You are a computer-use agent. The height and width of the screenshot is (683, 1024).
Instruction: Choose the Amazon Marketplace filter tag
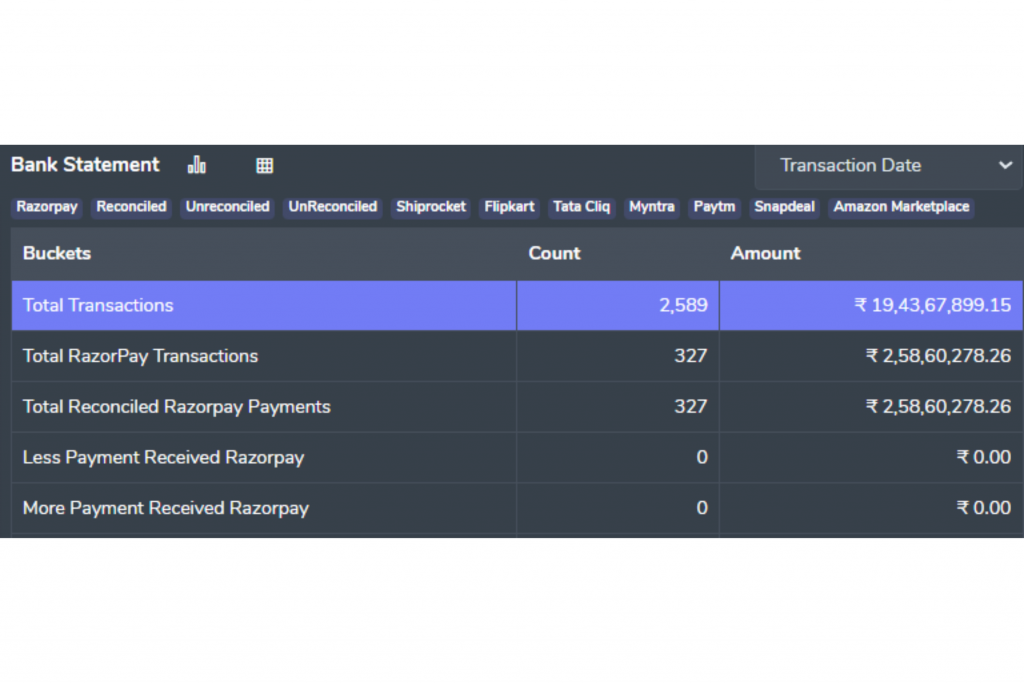coord(901,207)
